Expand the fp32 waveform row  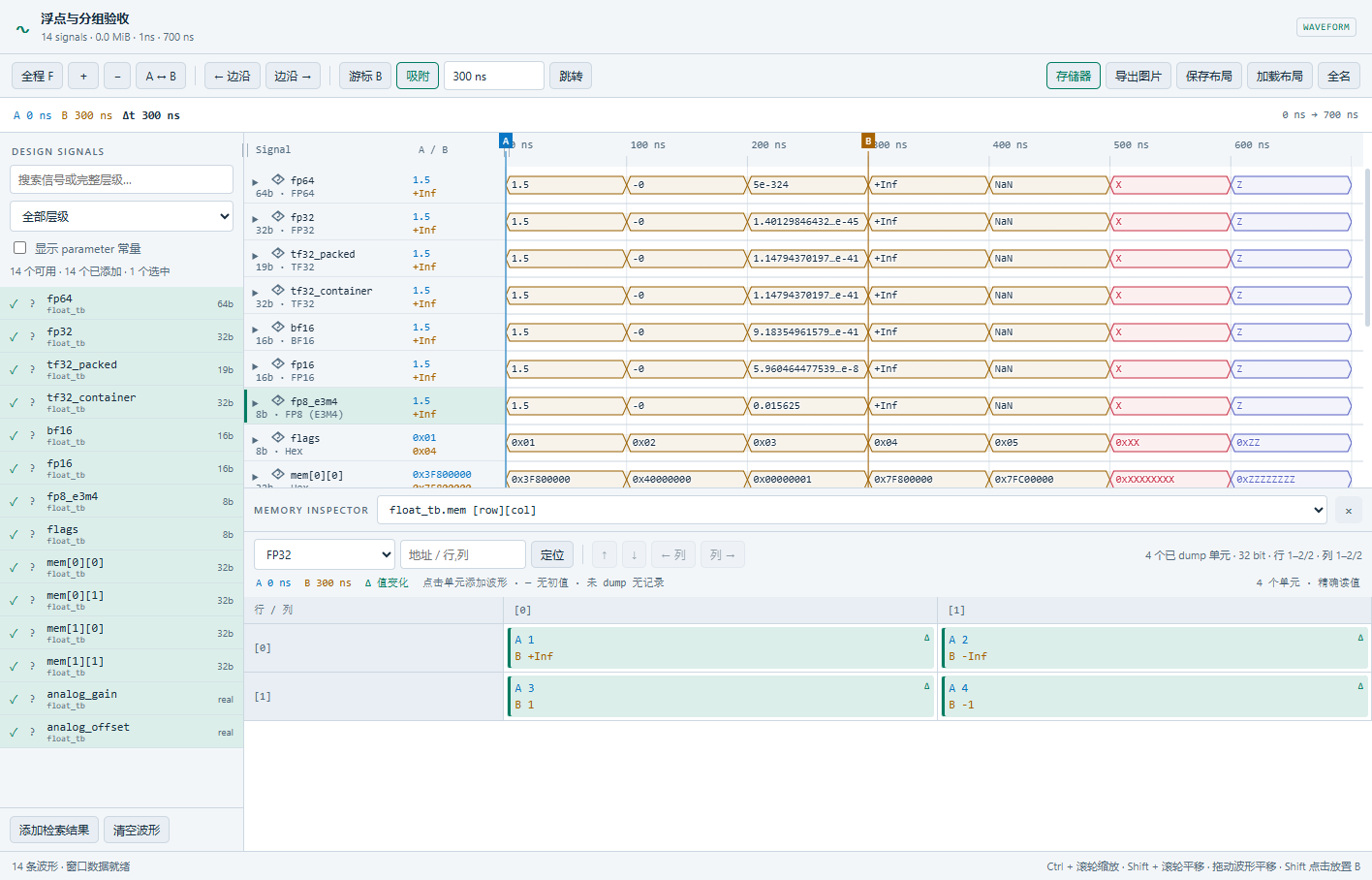(x=256, y=219)
